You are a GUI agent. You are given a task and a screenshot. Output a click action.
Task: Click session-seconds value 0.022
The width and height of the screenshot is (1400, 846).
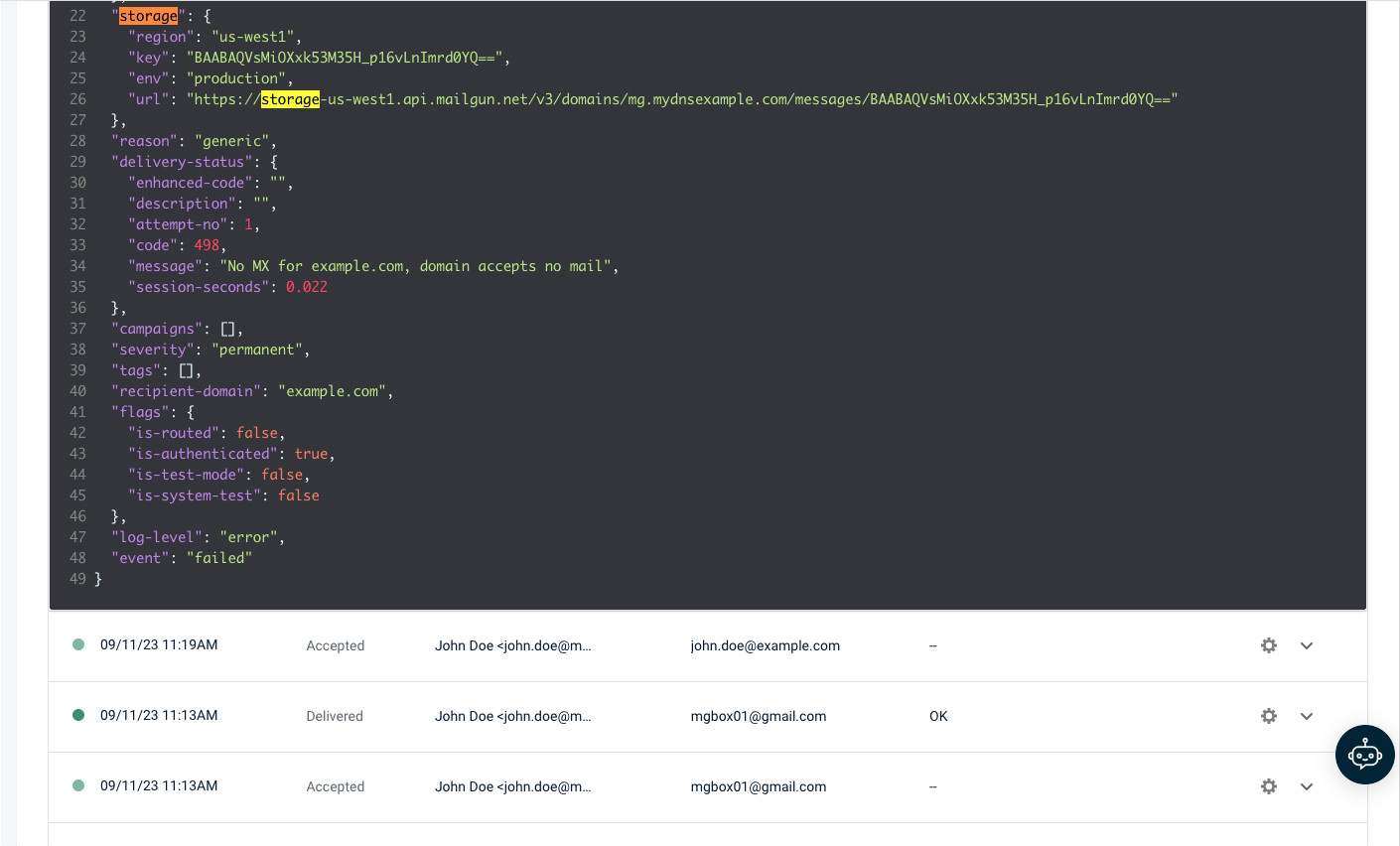tap(307, 287)
